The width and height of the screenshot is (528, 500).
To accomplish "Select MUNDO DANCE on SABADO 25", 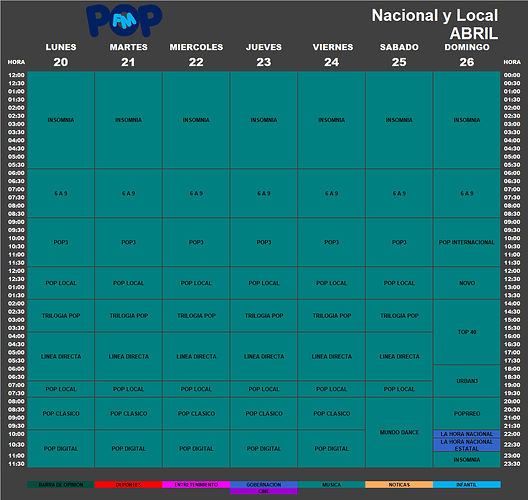I will coord(399,432).
